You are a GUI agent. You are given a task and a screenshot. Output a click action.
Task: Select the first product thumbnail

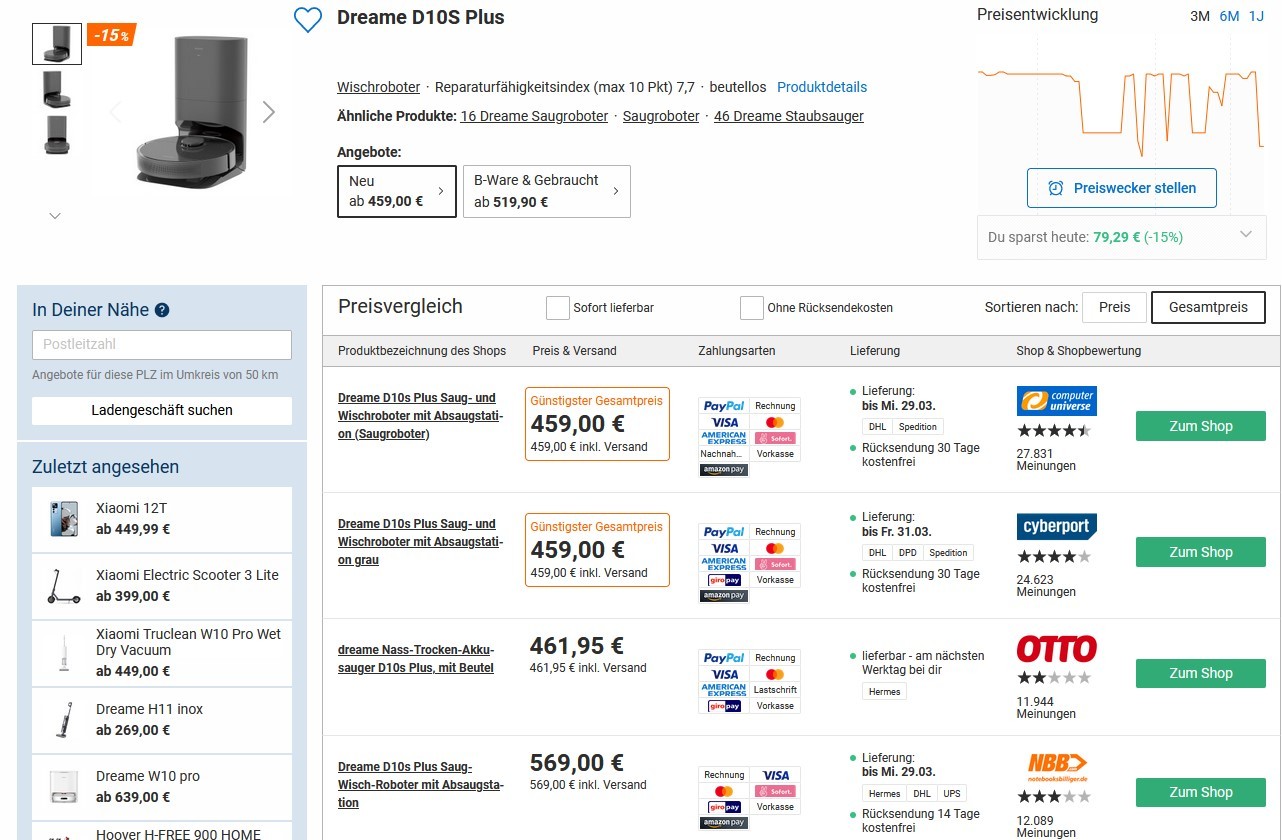(x=57, y=44)
